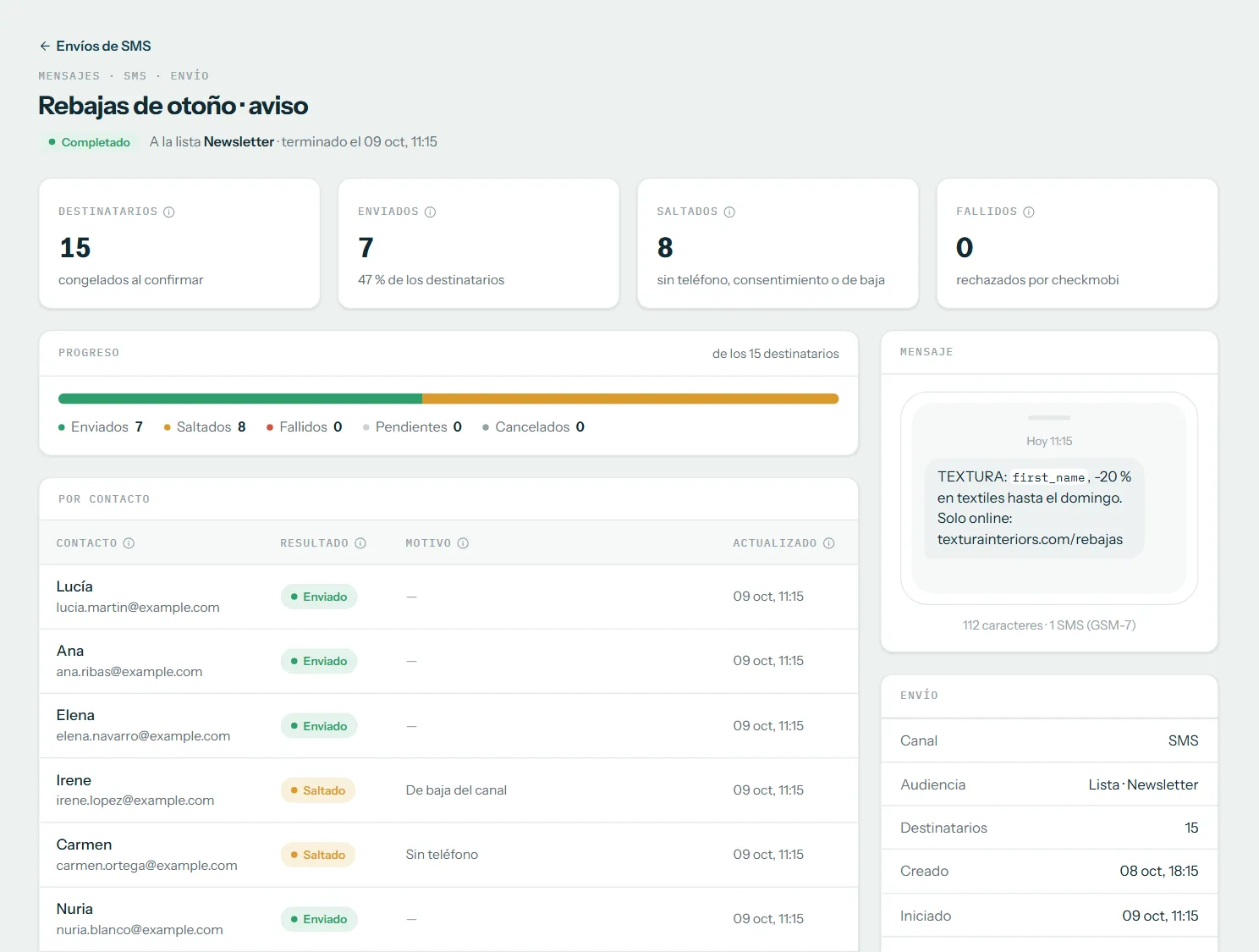Click the Actualizado column info icon
Image resolution: width=1259 pixels, height=952 pixels.
point(829,543)
